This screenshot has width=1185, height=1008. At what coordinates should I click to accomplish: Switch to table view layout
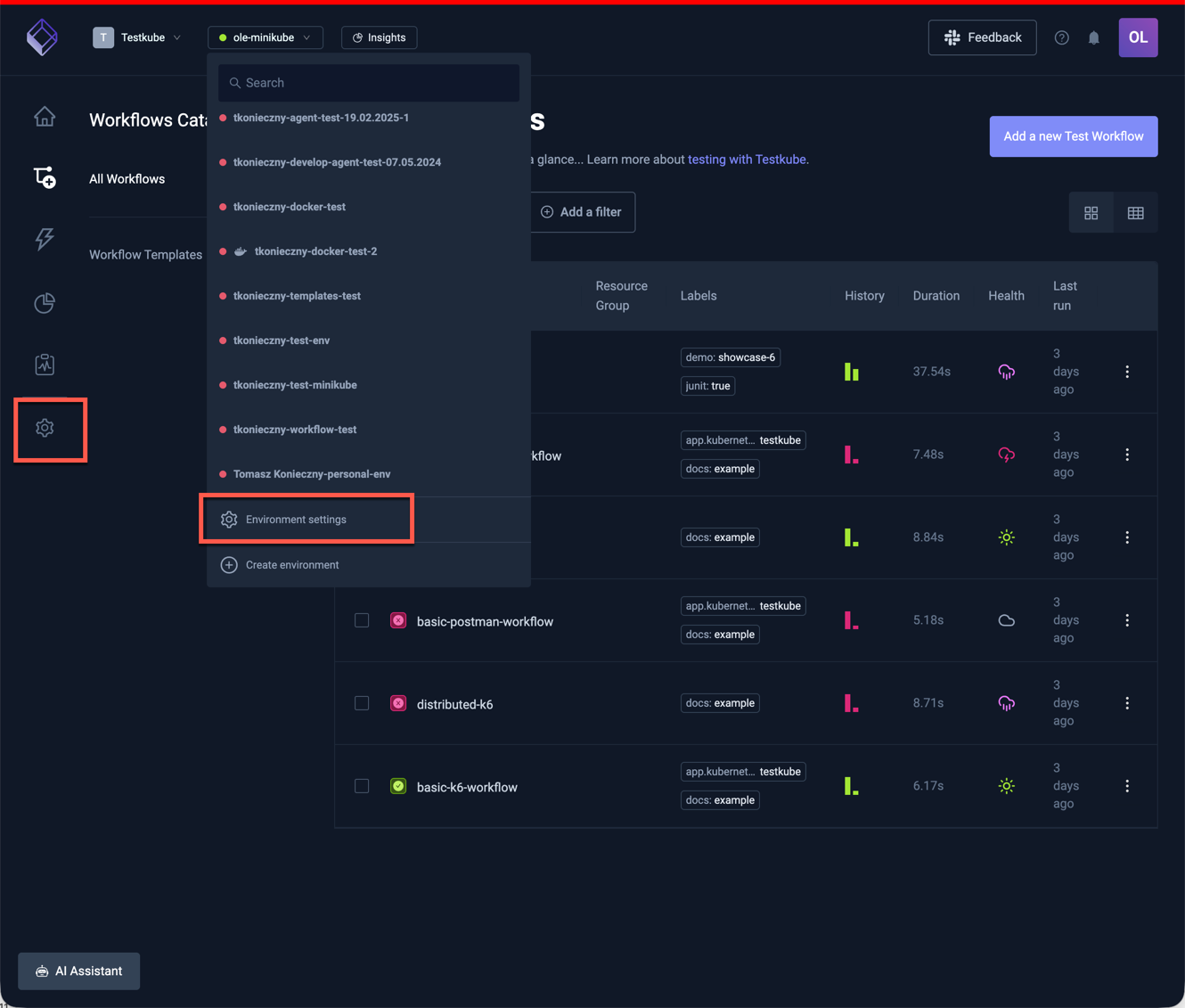(x=1135, y=213)
